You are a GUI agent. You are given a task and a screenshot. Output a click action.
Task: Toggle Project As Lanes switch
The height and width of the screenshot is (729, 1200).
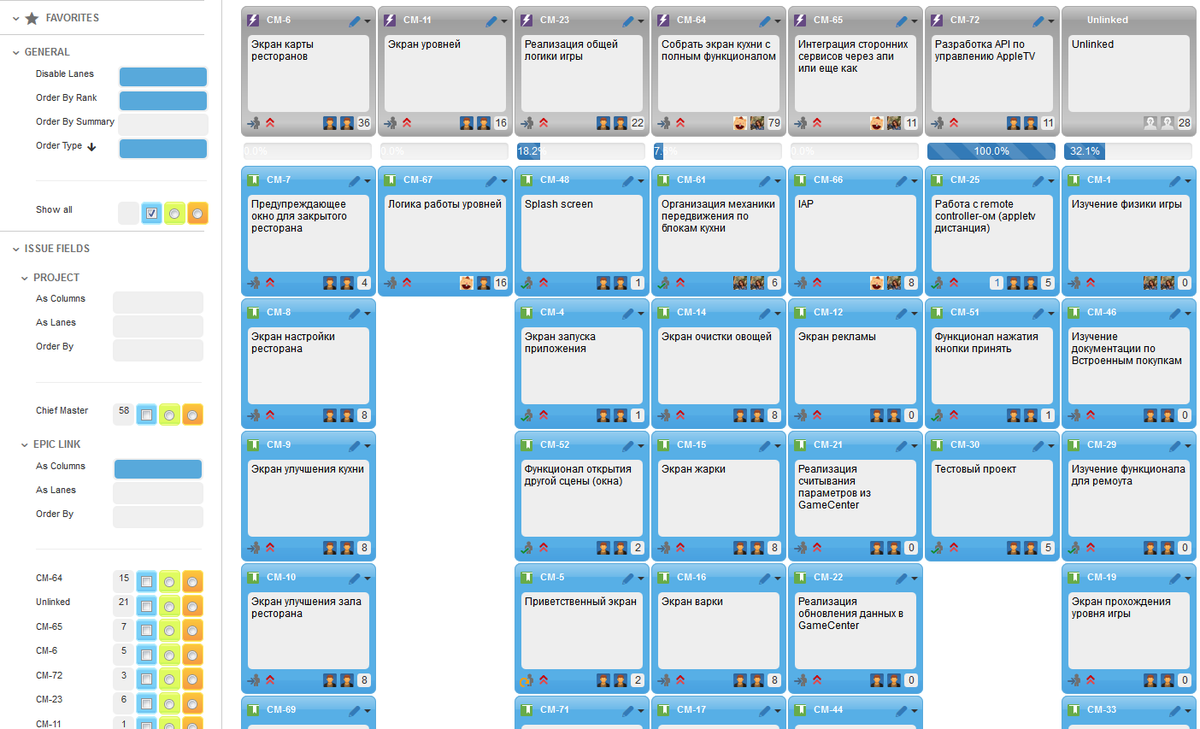[158, 326]
